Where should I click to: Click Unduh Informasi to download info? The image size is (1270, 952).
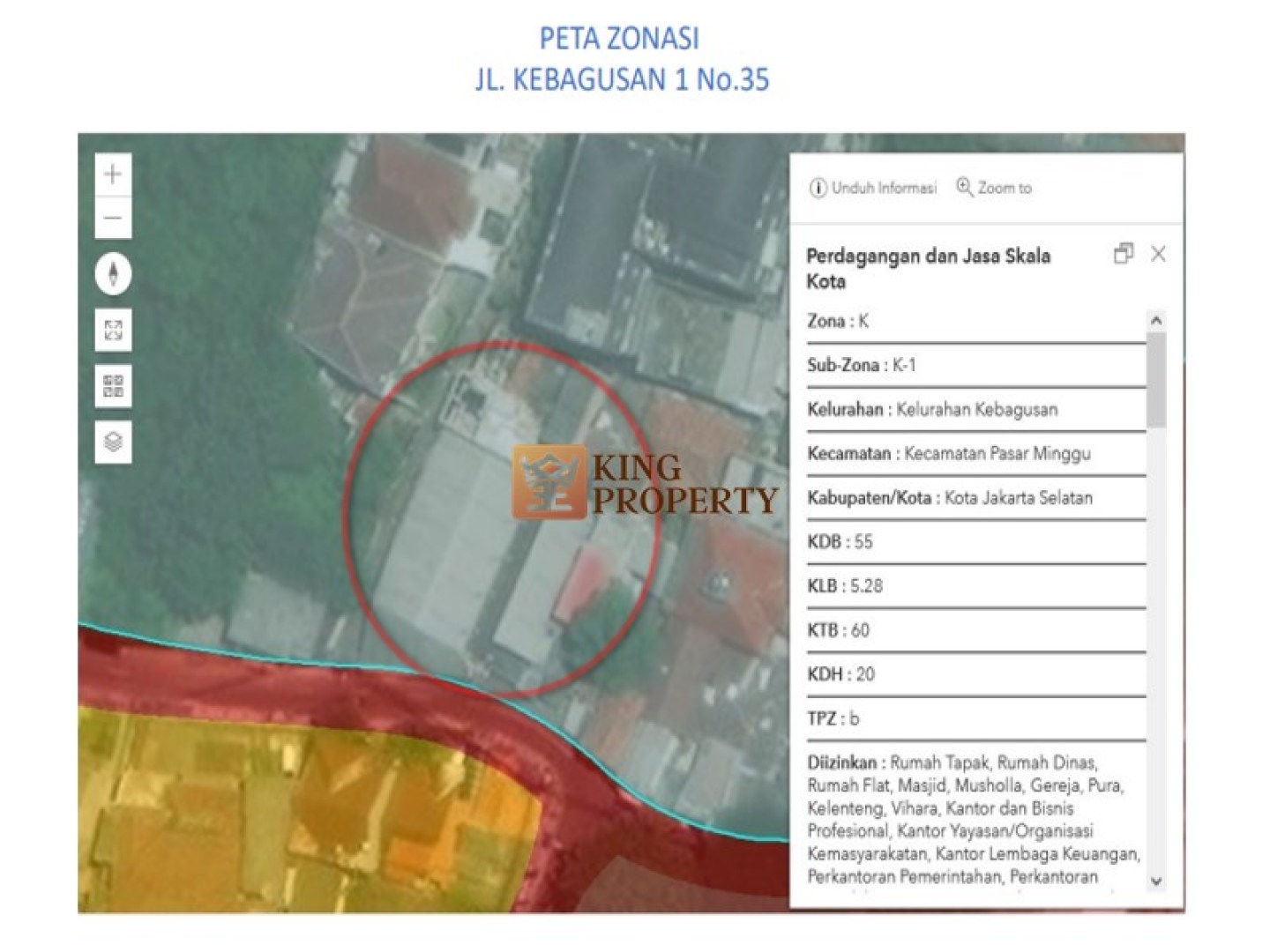point(873,188)
